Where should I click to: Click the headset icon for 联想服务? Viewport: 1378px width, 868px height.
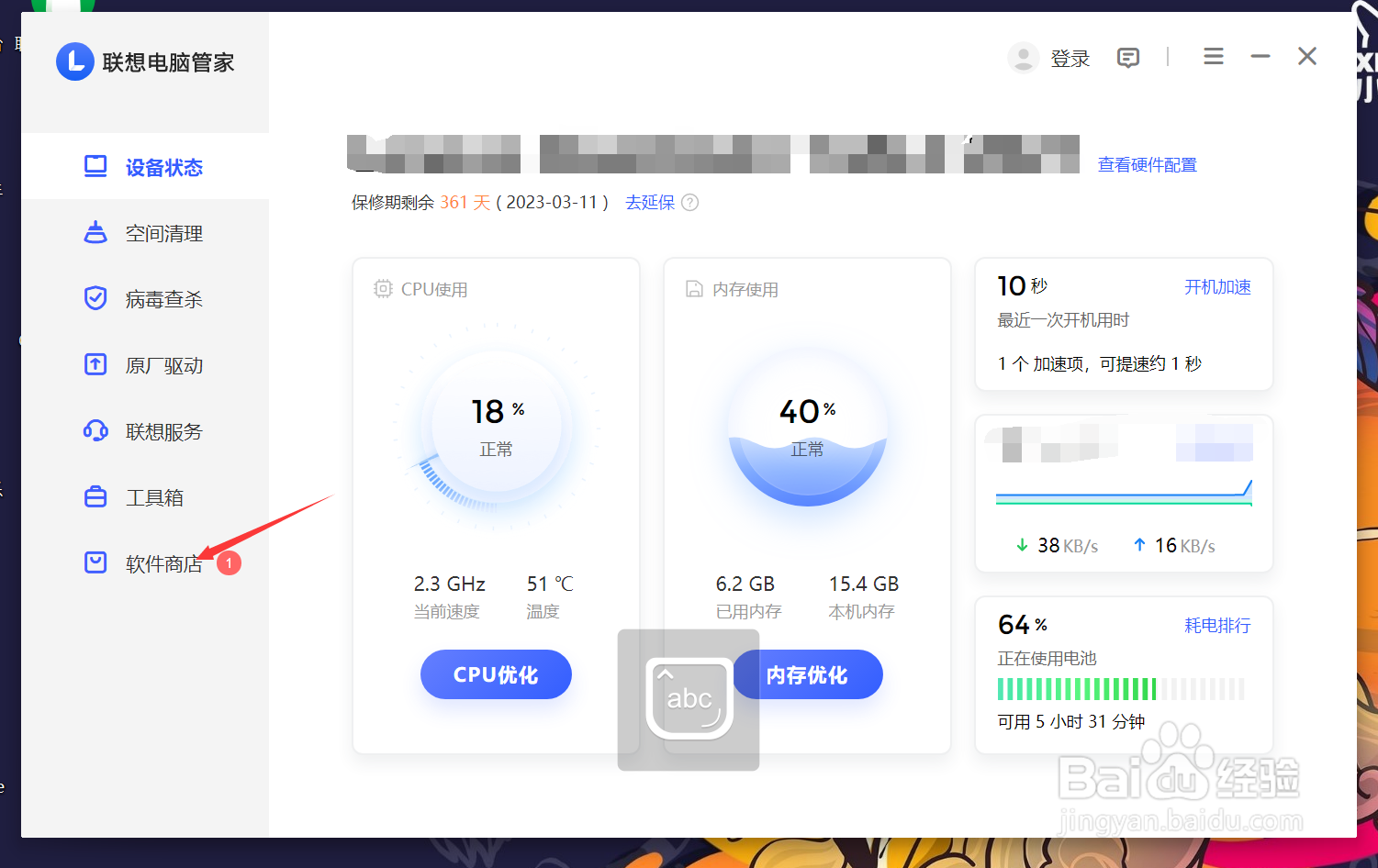95,430
